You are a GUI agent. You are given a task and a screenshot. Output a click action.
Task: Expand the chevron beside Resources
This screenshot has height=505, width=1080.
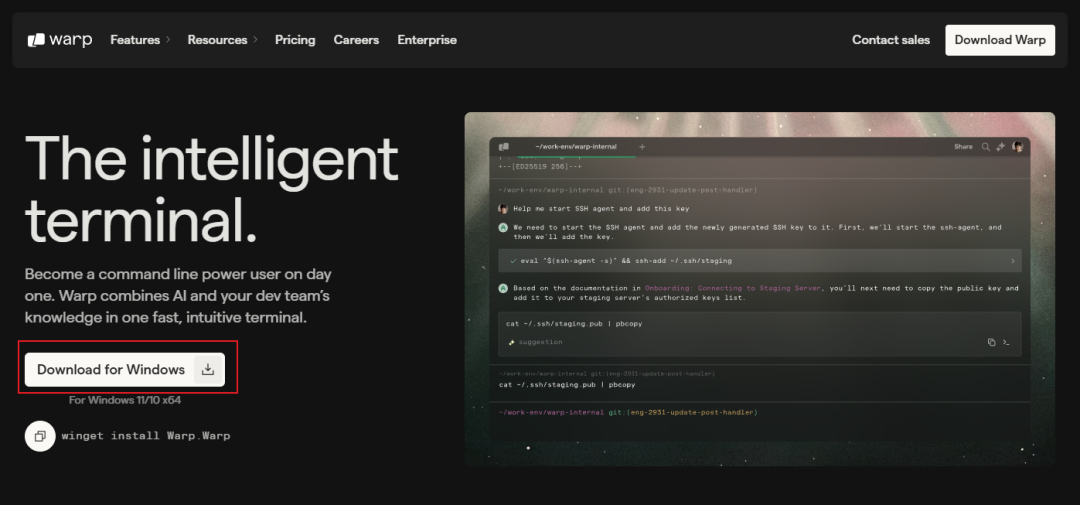[x=255, y=40]
